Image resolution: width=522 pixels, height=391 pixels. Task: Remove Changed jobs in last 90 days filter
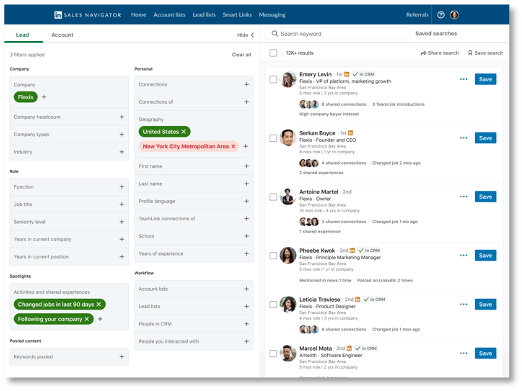(x=99, y=304)
